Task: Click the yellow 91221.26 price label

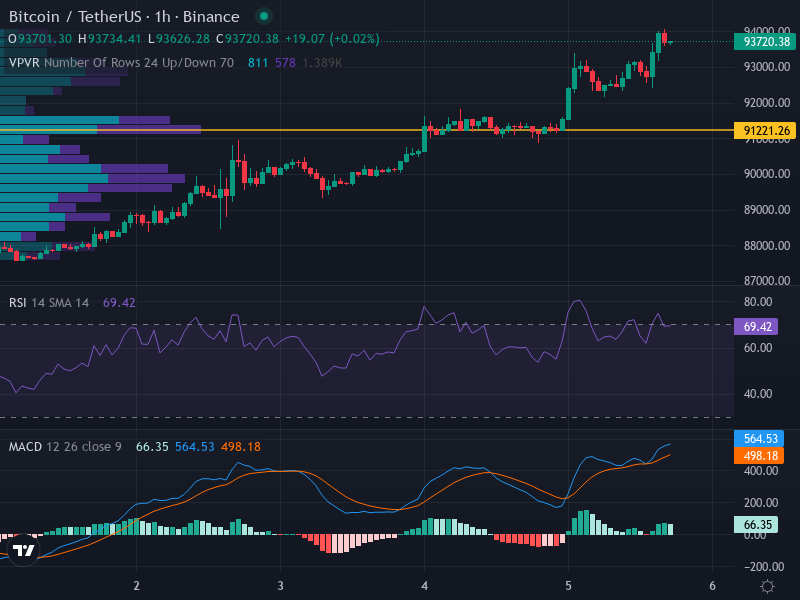Action: click(x=765, y=130)
